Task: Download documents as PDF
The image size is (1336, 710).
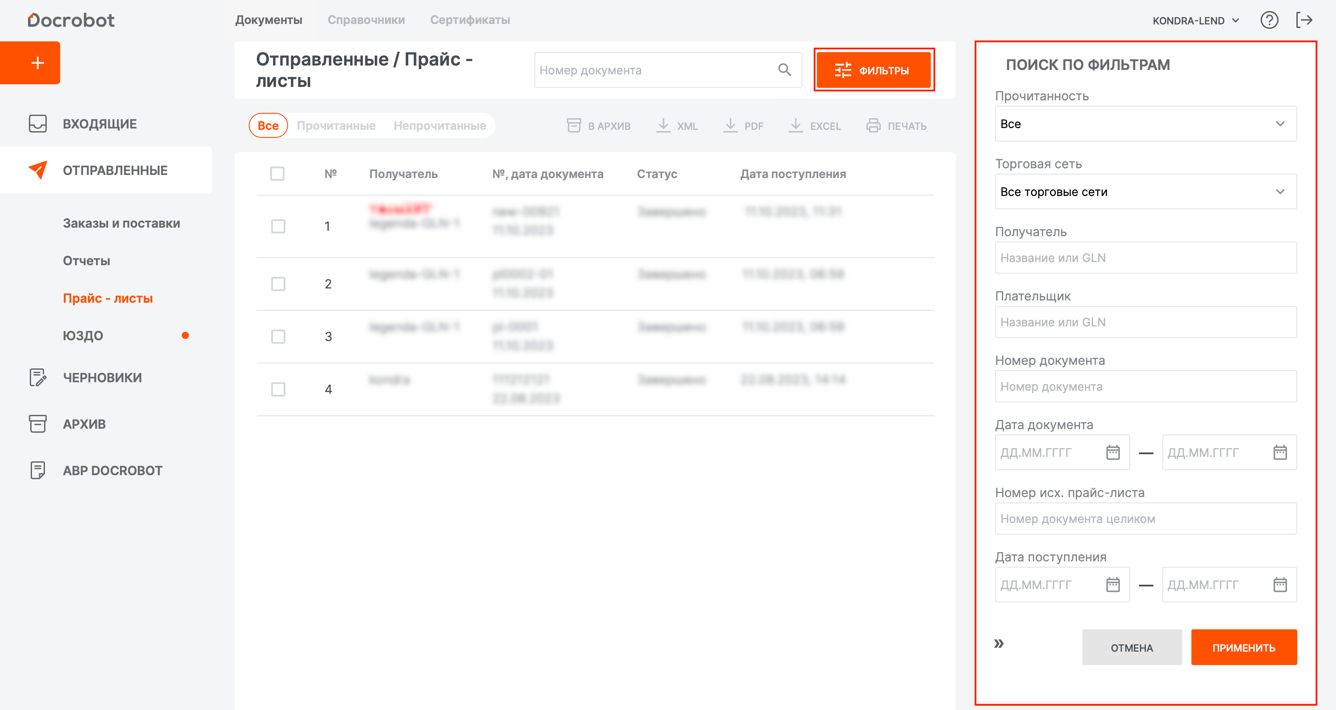Action: coord(744,126)
